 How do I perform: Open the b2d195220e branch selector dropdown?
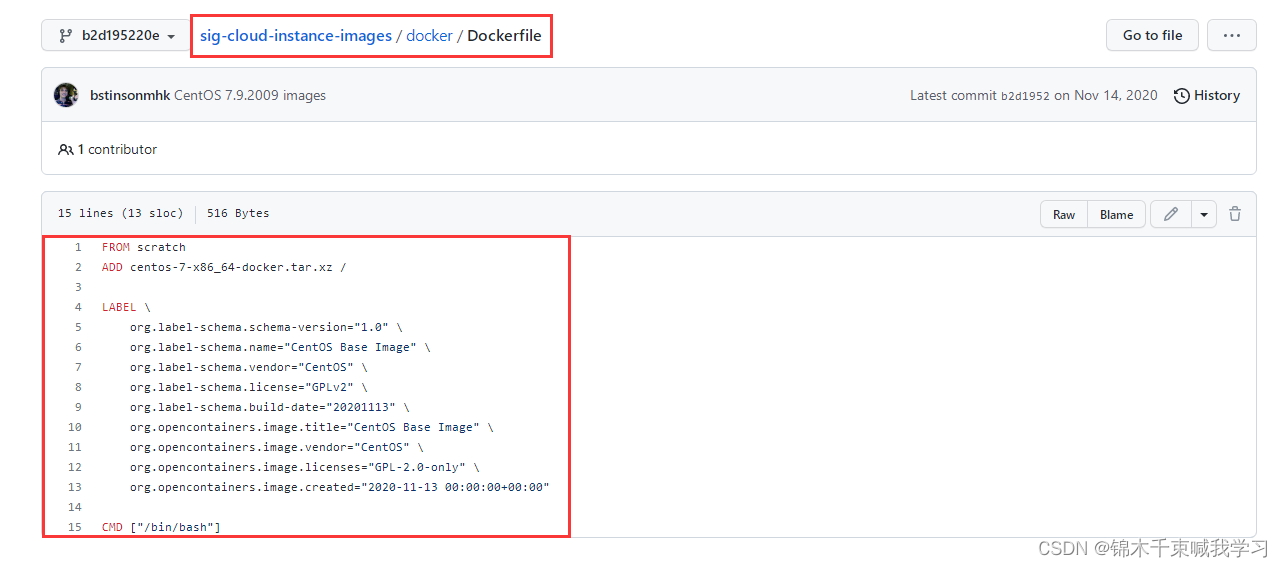116,35
